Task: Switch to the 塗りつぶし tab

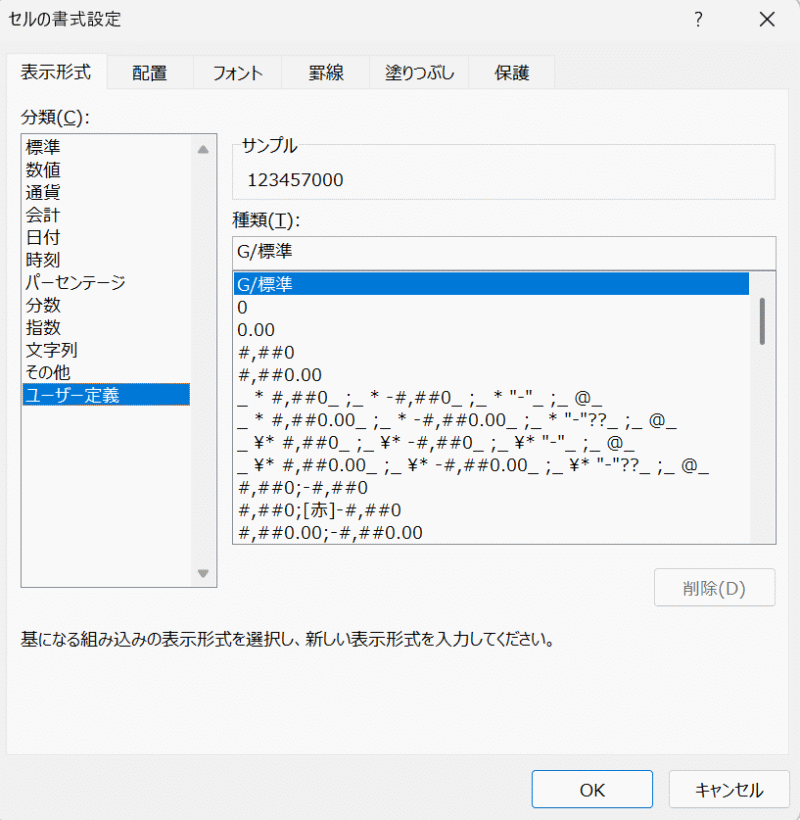Action: (419, 73)
